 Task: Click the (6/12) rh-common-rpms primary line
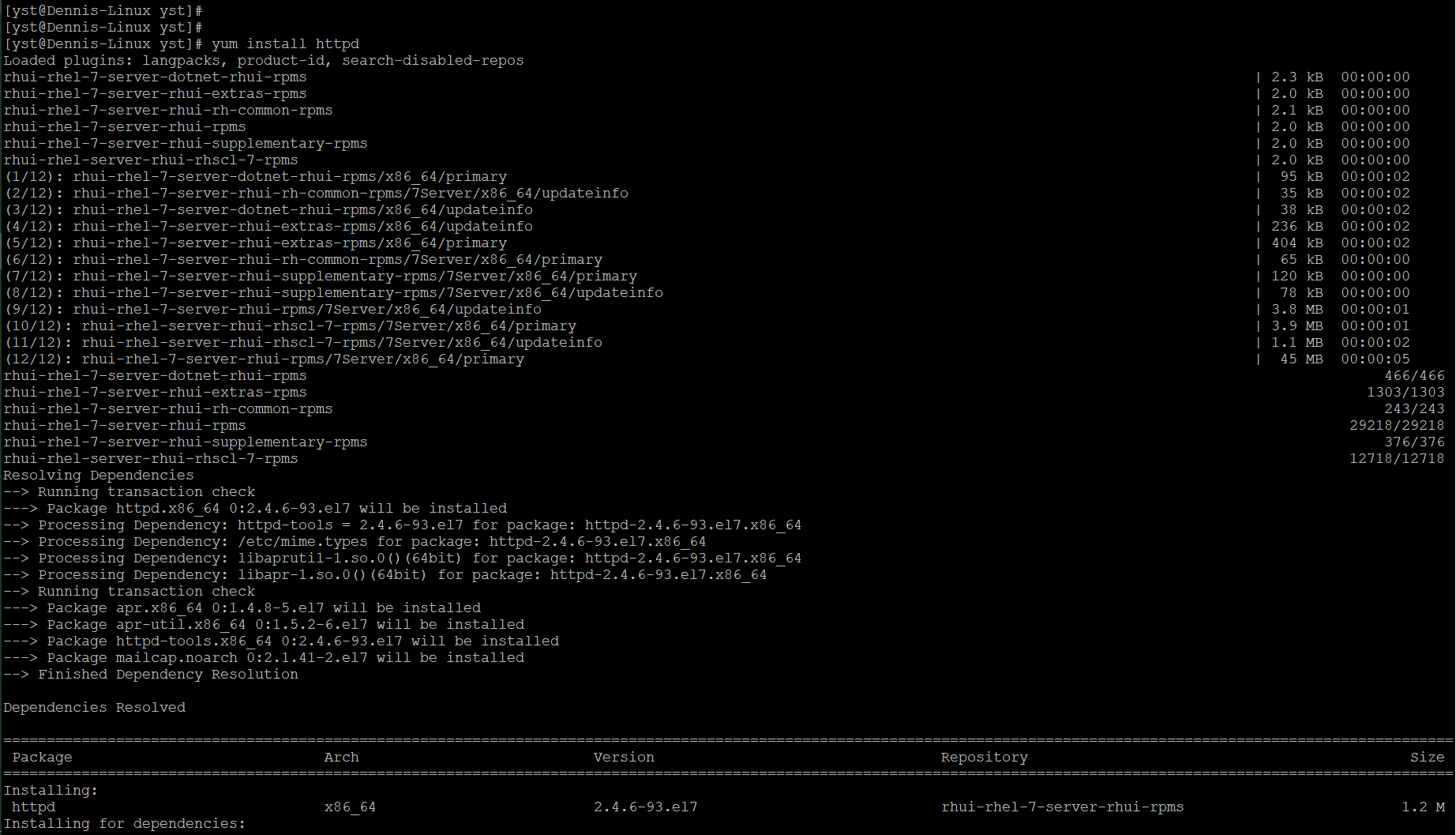pos(303,259)
